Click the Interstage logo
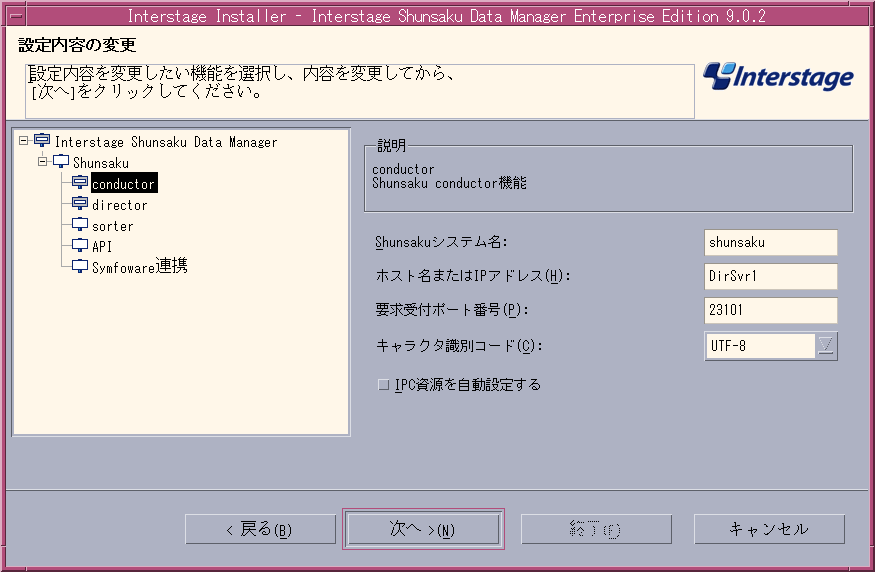Image resolution: width=875 pixels, height=572 pixels. coord(778,76)
